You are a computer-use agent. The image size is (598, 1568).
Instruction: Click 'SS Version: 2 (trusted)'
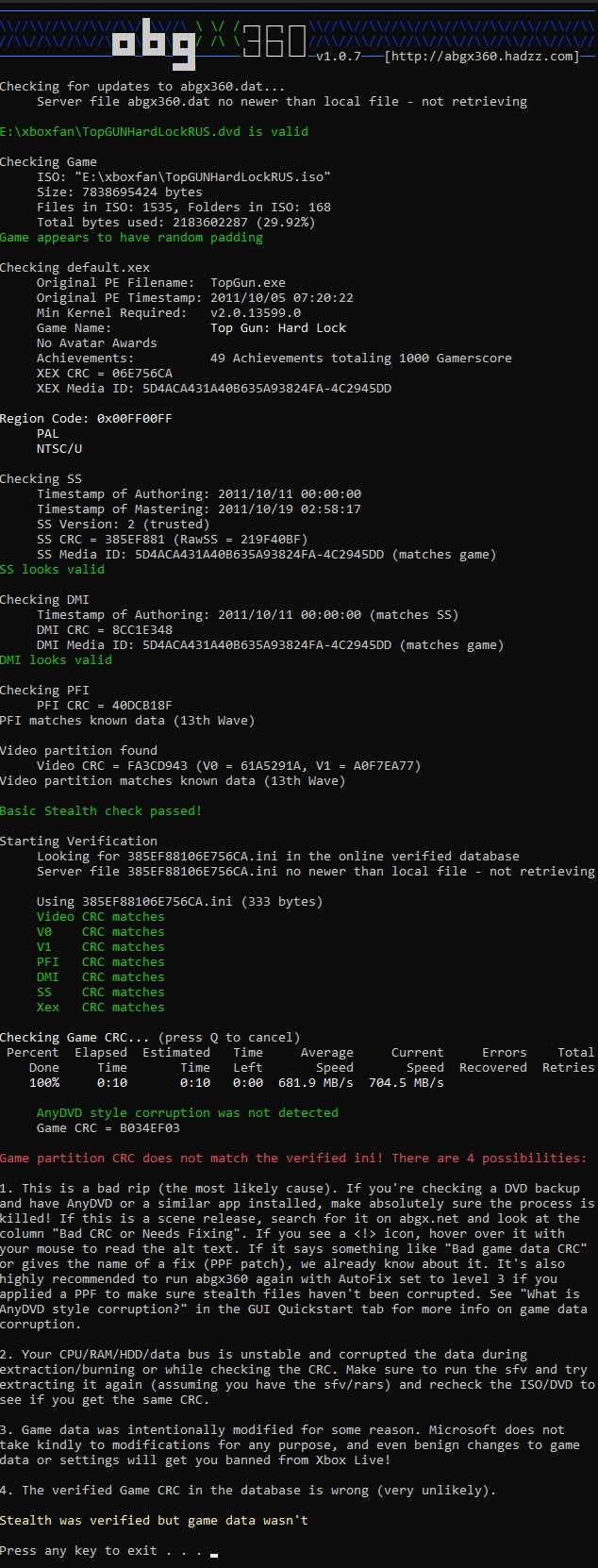tap(124, 525)
